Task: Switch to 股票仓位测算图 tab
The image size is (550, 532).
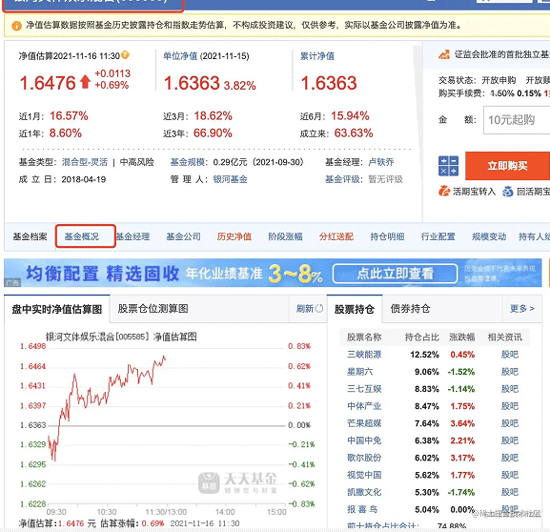Action: [153, 309]
